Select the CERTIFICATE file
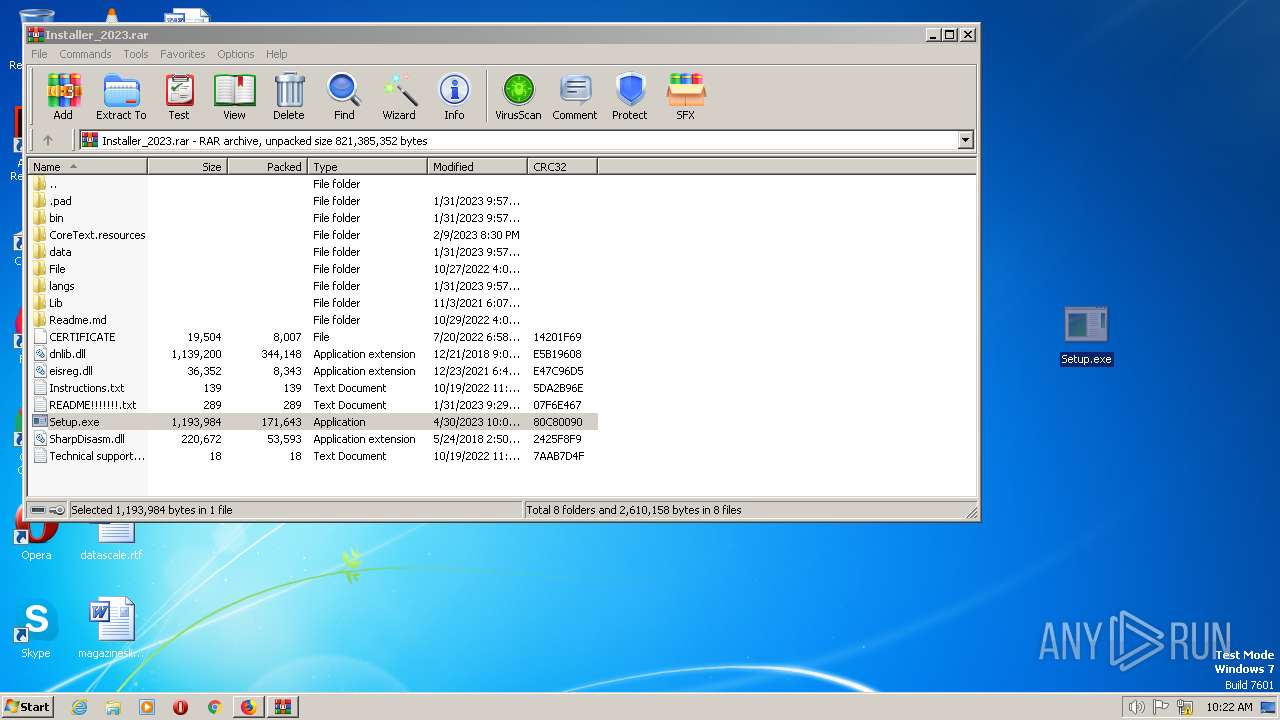The image size is (1280, 720). click(313, 337)
